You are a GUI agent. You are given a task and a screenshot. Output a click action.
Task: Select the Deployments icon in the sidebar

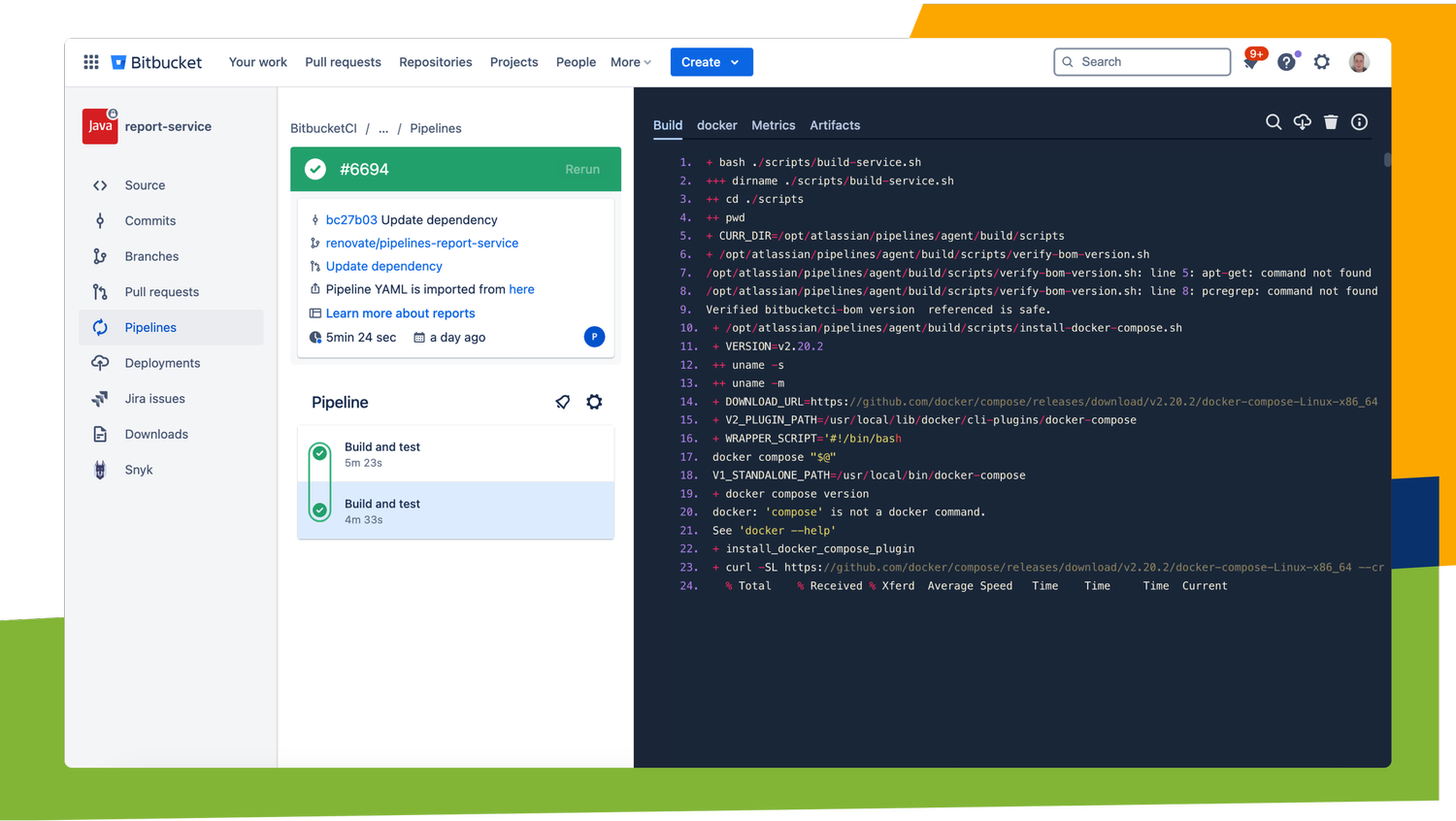pyautogui.click(x=101, y=362)
